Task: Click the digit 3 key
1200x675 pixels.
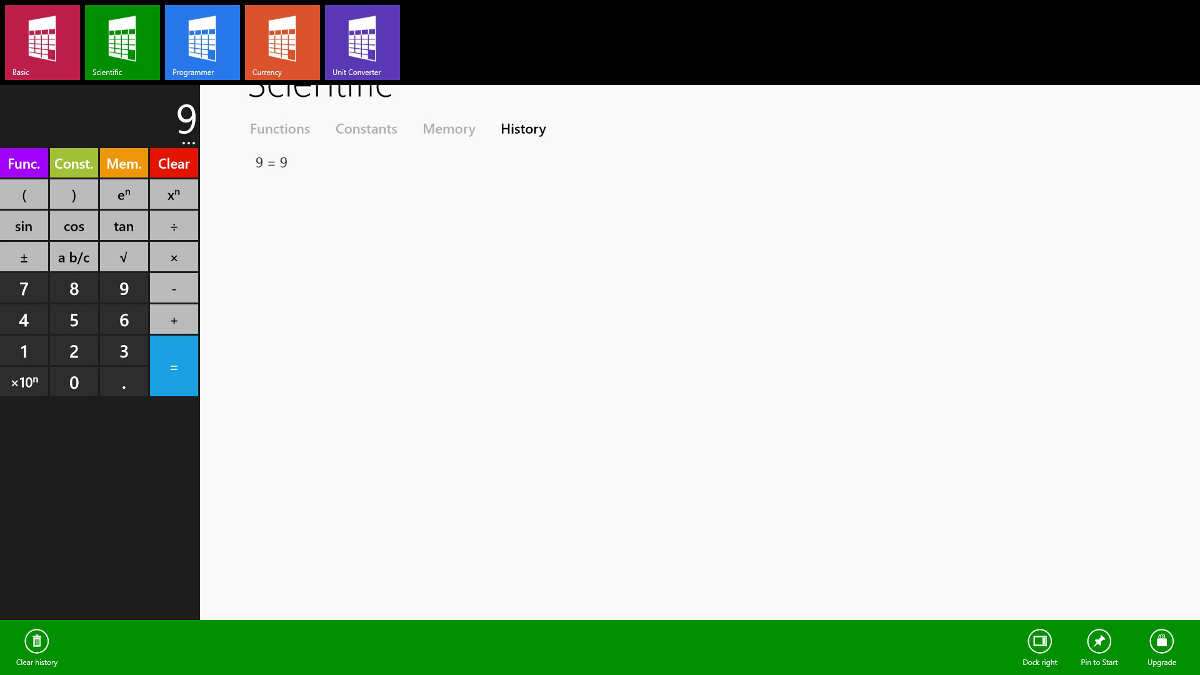Action: pos(124,351)
